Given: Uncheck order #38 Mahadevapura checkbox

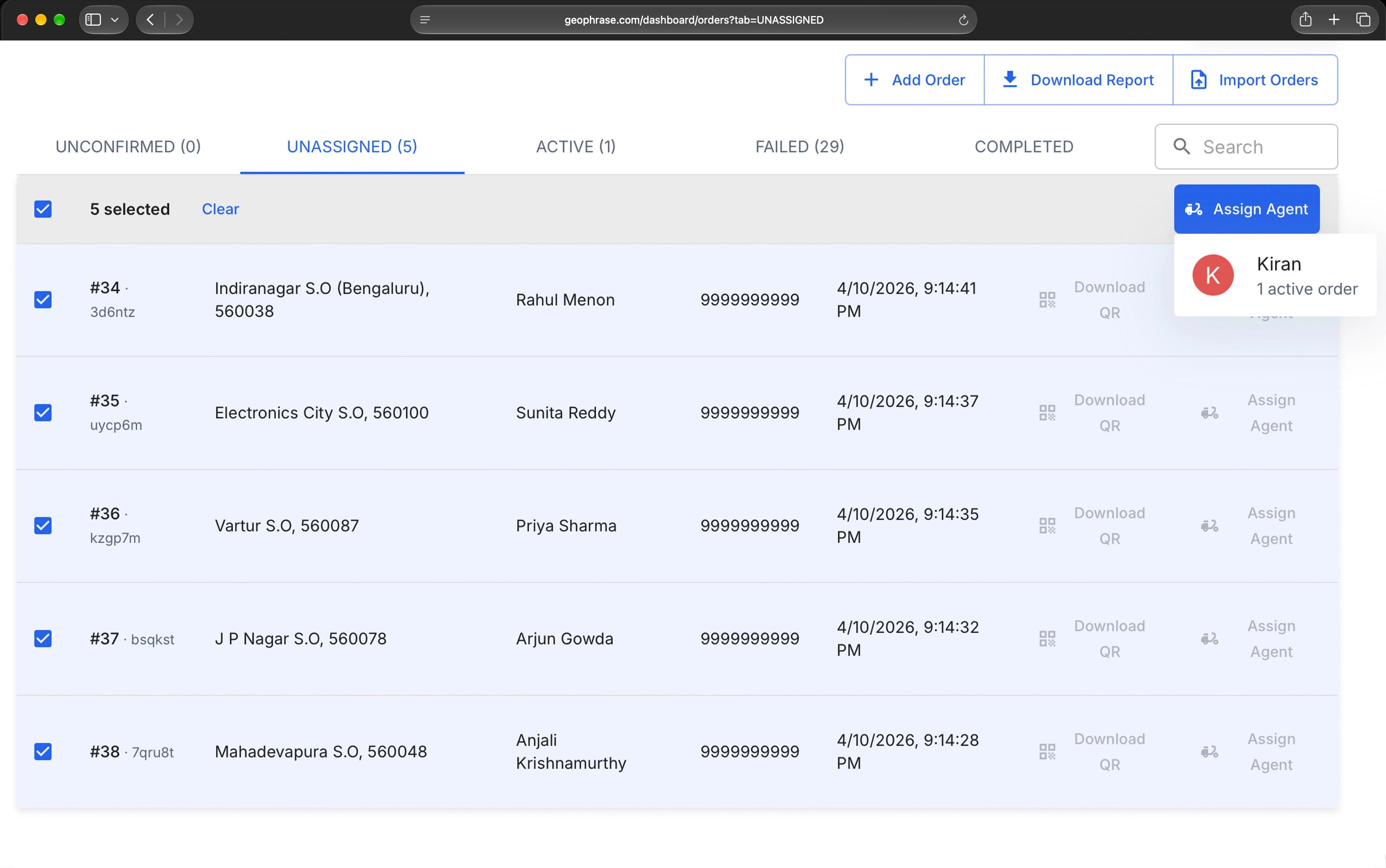Looking at the screenshot, I should click(x=43, y=752).
